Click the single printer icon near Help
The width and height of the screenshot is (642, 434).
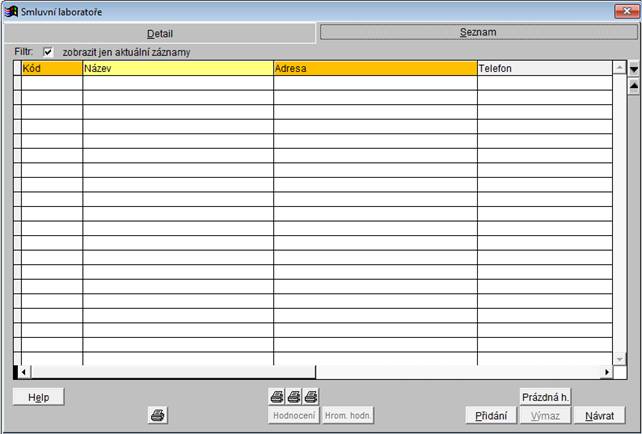coord(158,415)
